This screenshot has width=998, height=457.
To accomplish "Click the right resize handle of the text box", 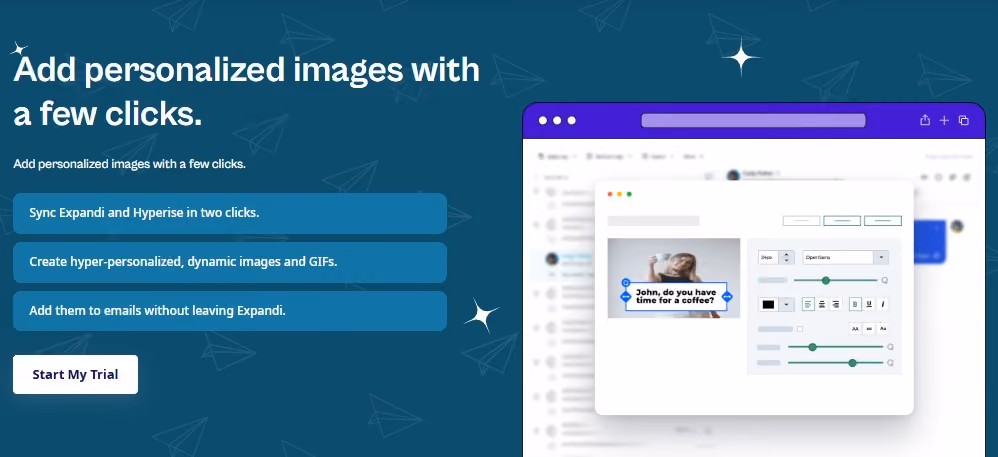I will point(727,297).
